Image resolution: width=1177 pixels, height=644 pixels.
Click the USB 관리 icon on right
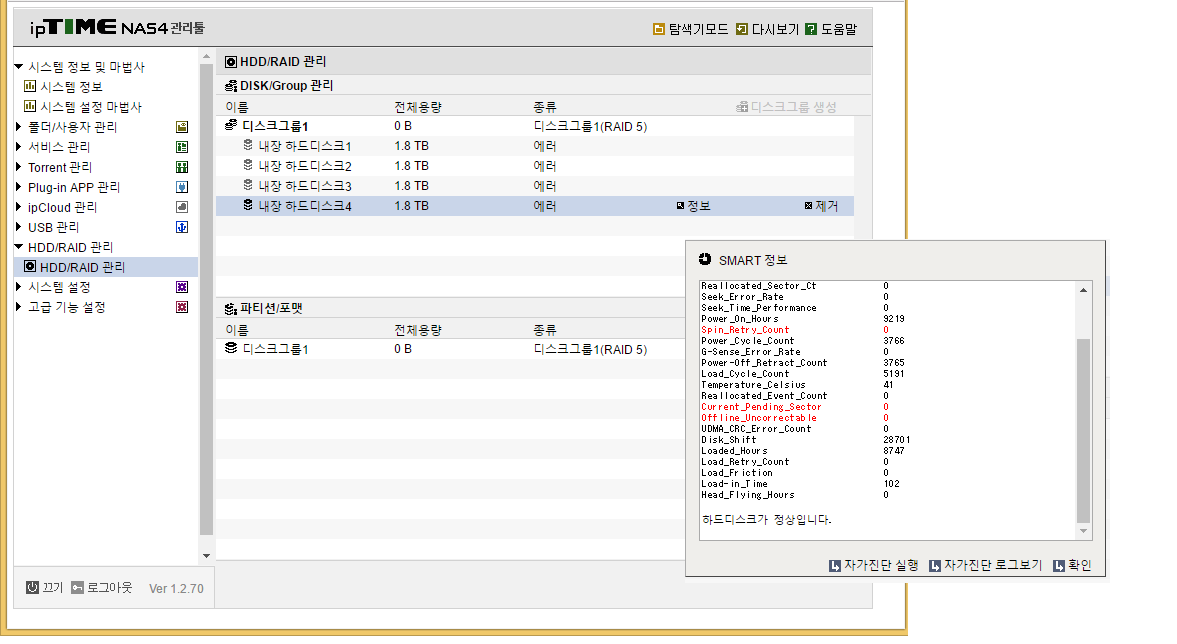pos(182,227)
